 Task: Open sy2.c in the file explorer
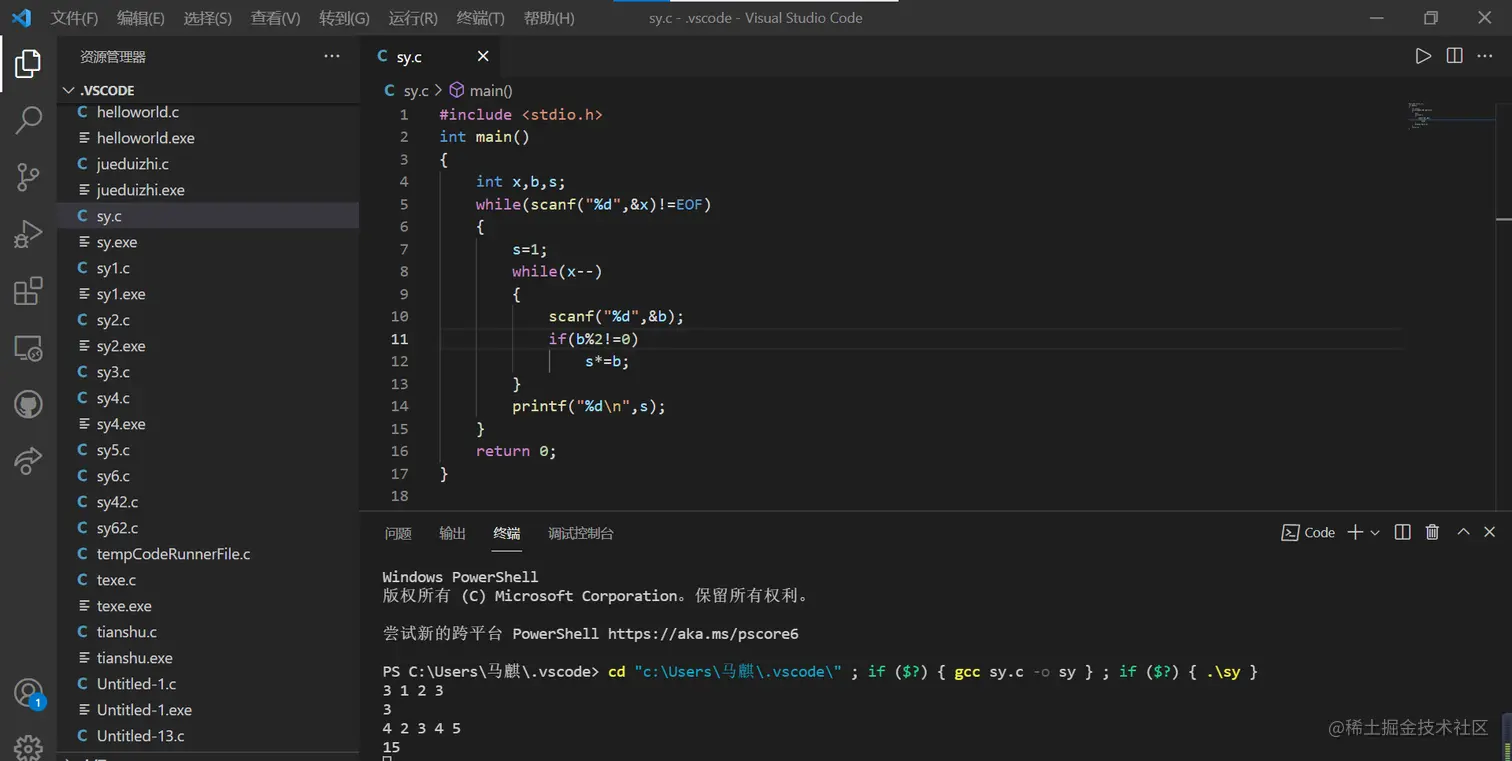pyautogui.click(x=208, y=320)
